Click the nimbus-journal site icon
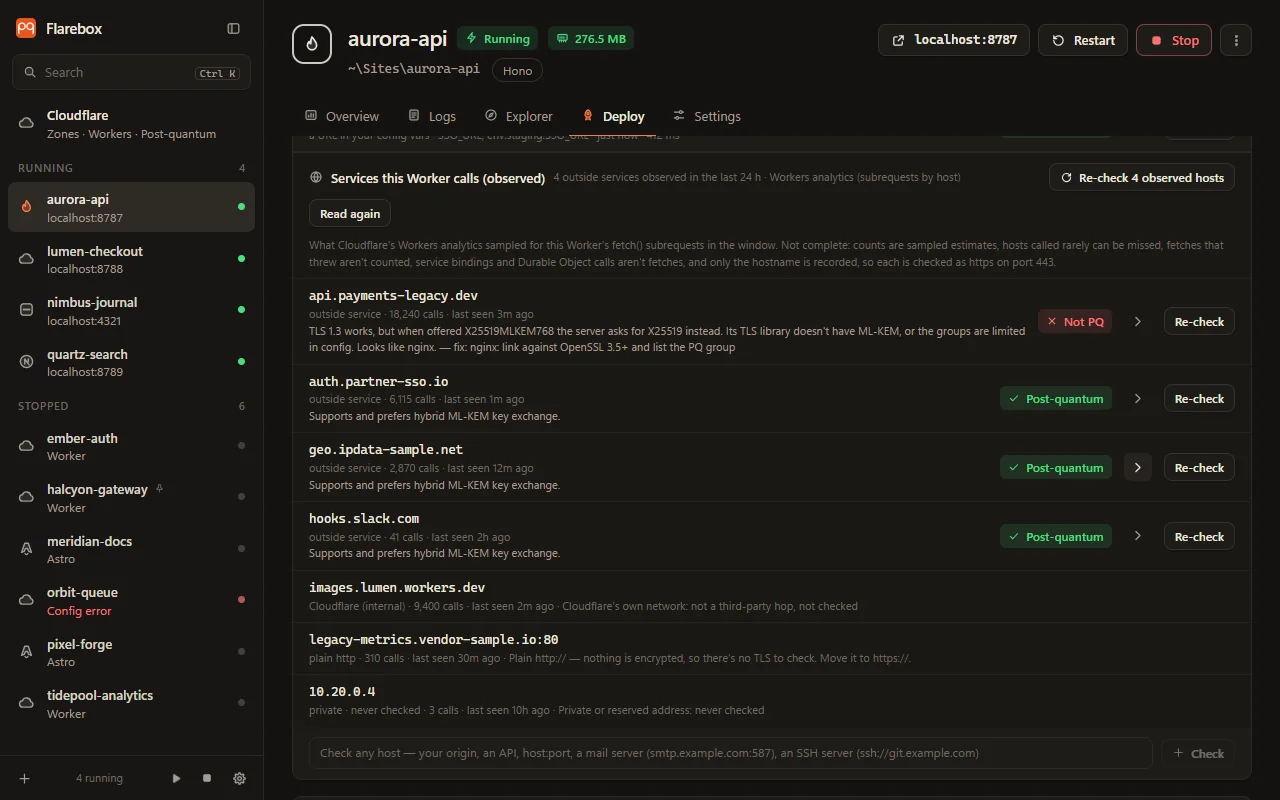Viewport: 1280px width, 800px height. tap(27, 310)
